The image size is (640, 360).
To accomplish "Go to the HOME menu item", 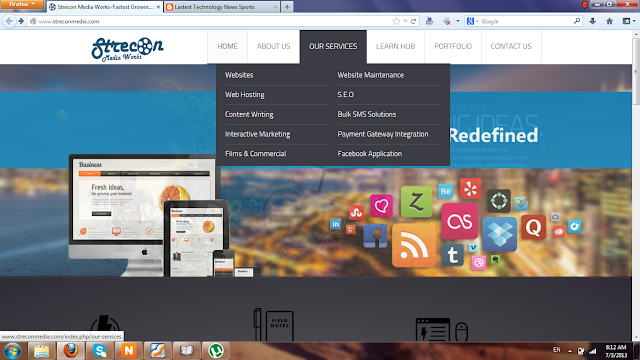I will pos(227,46).
